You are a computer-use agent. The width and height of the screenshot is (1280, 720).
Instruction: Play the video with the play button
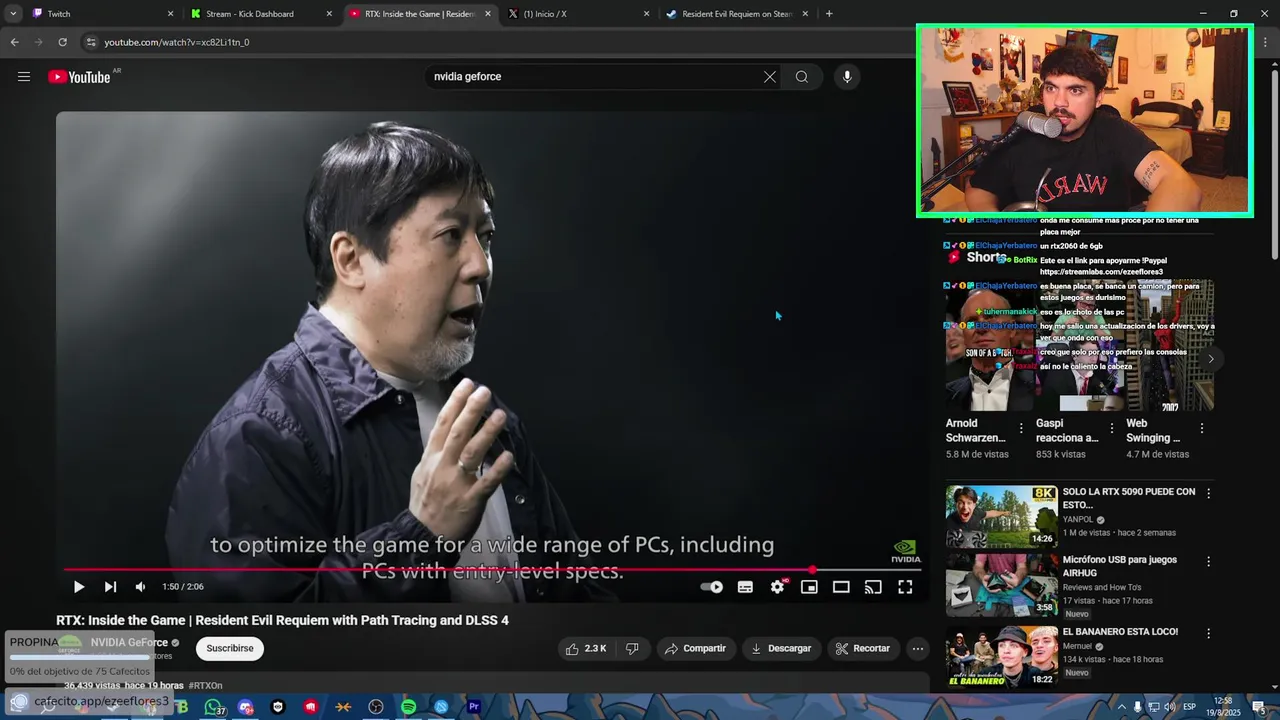[x=79, y=587]
